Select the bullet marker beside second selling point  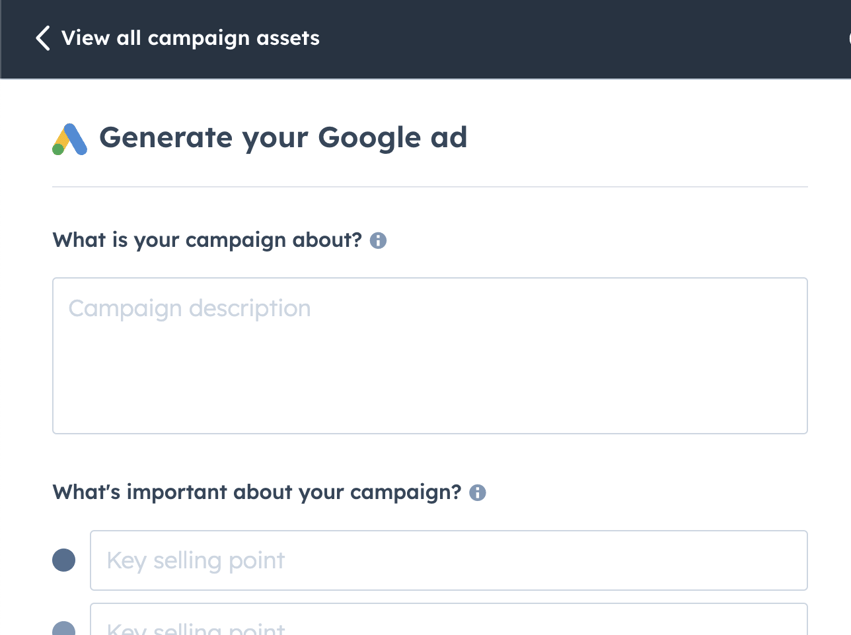pos(64,626)
